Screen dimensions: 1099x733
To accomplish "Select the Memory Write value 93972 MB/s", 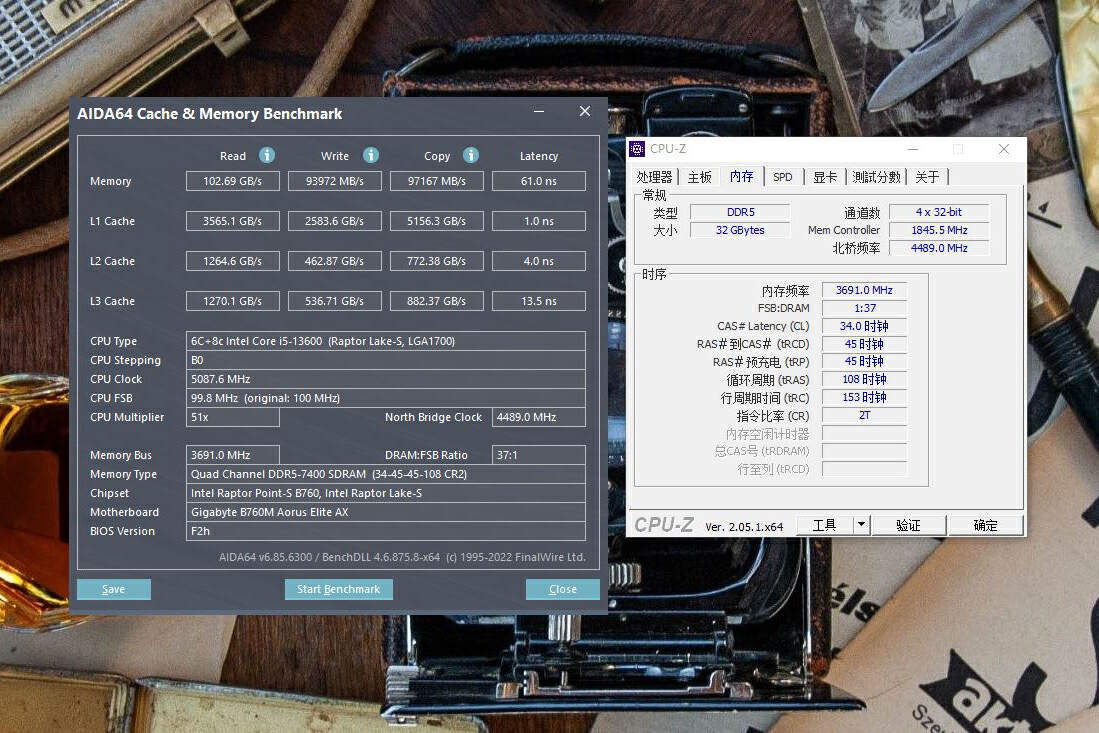I will coord(335,181).
